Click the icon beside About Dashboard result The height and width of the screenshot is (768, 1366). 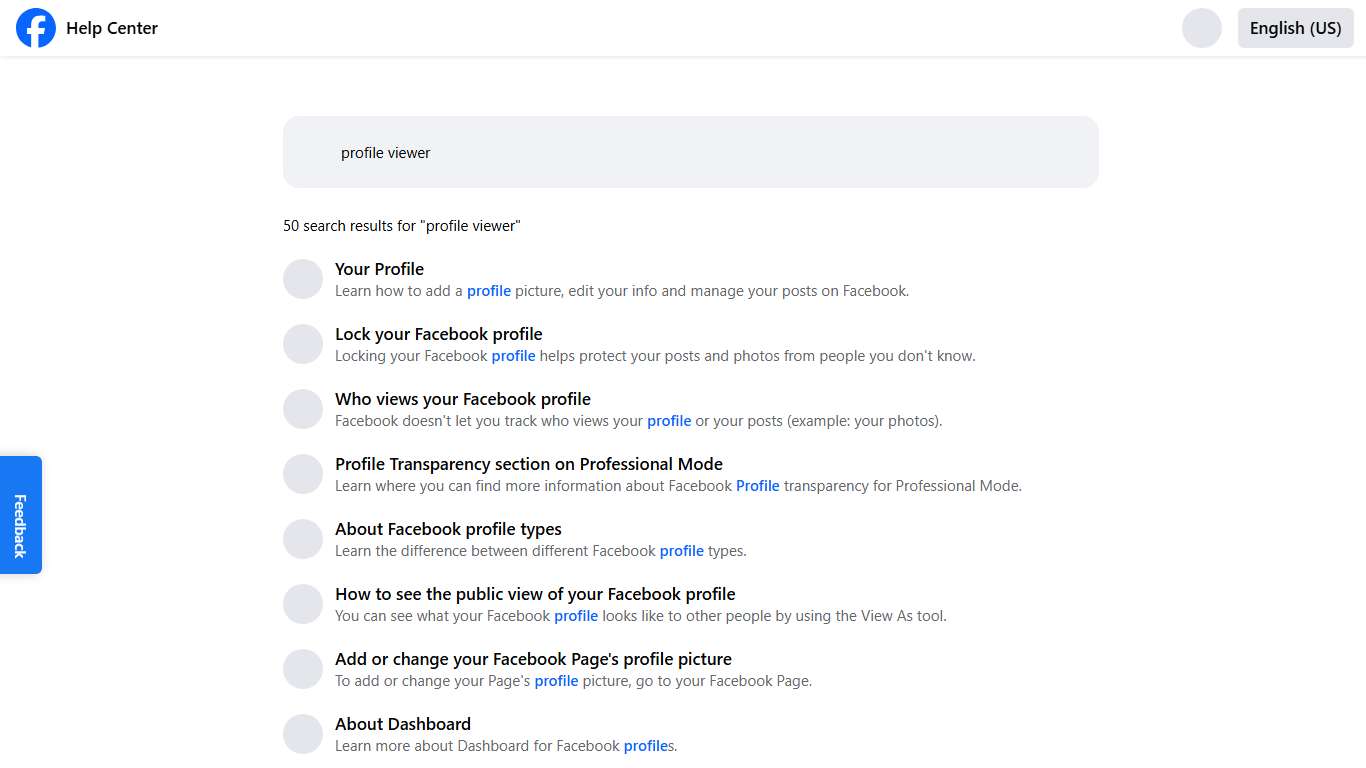click(x=303, y=734)
